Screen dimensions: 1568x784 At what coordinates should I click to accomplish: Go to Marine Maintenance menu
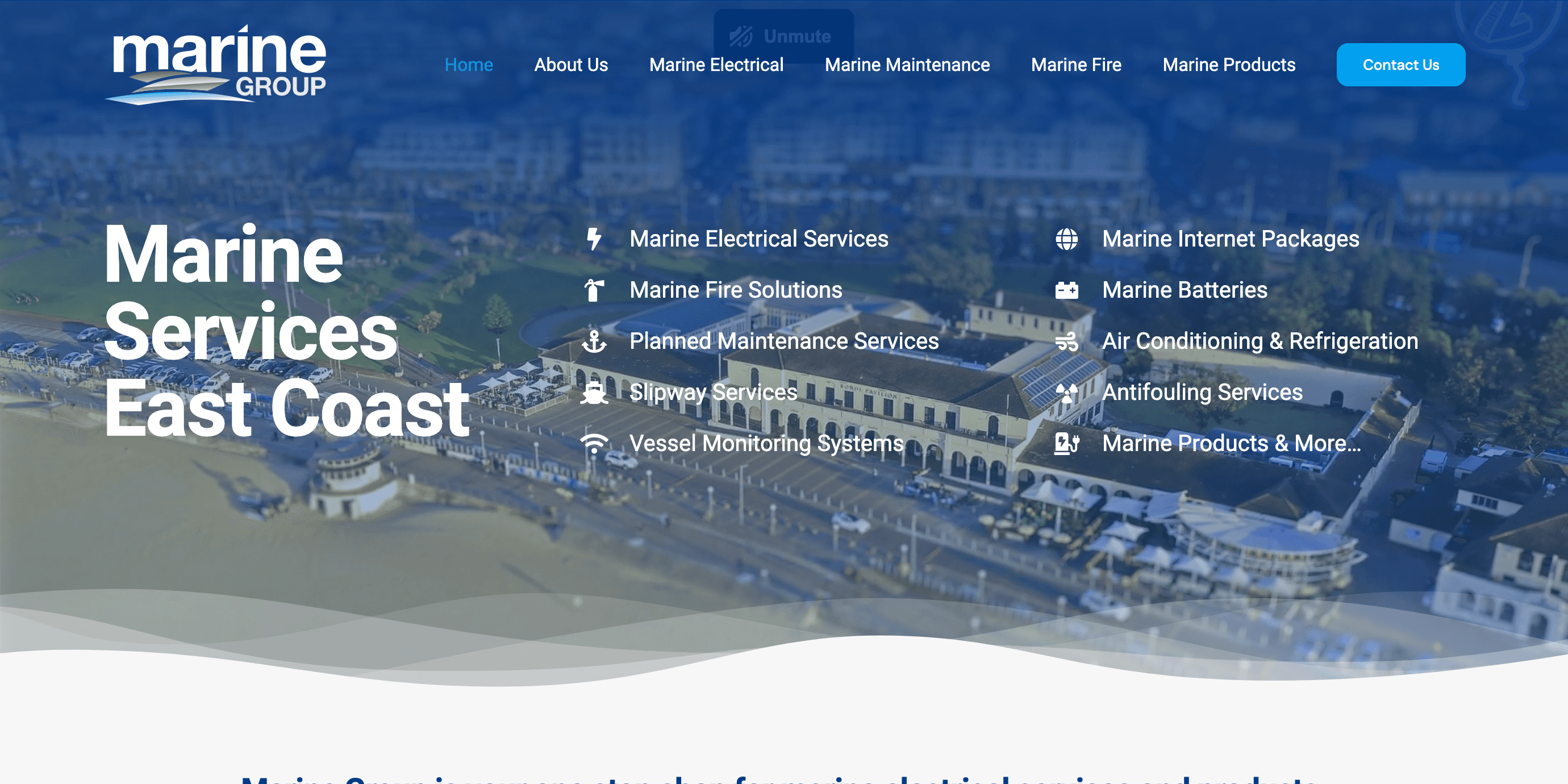pyautogui.click(x=907, y=65)
